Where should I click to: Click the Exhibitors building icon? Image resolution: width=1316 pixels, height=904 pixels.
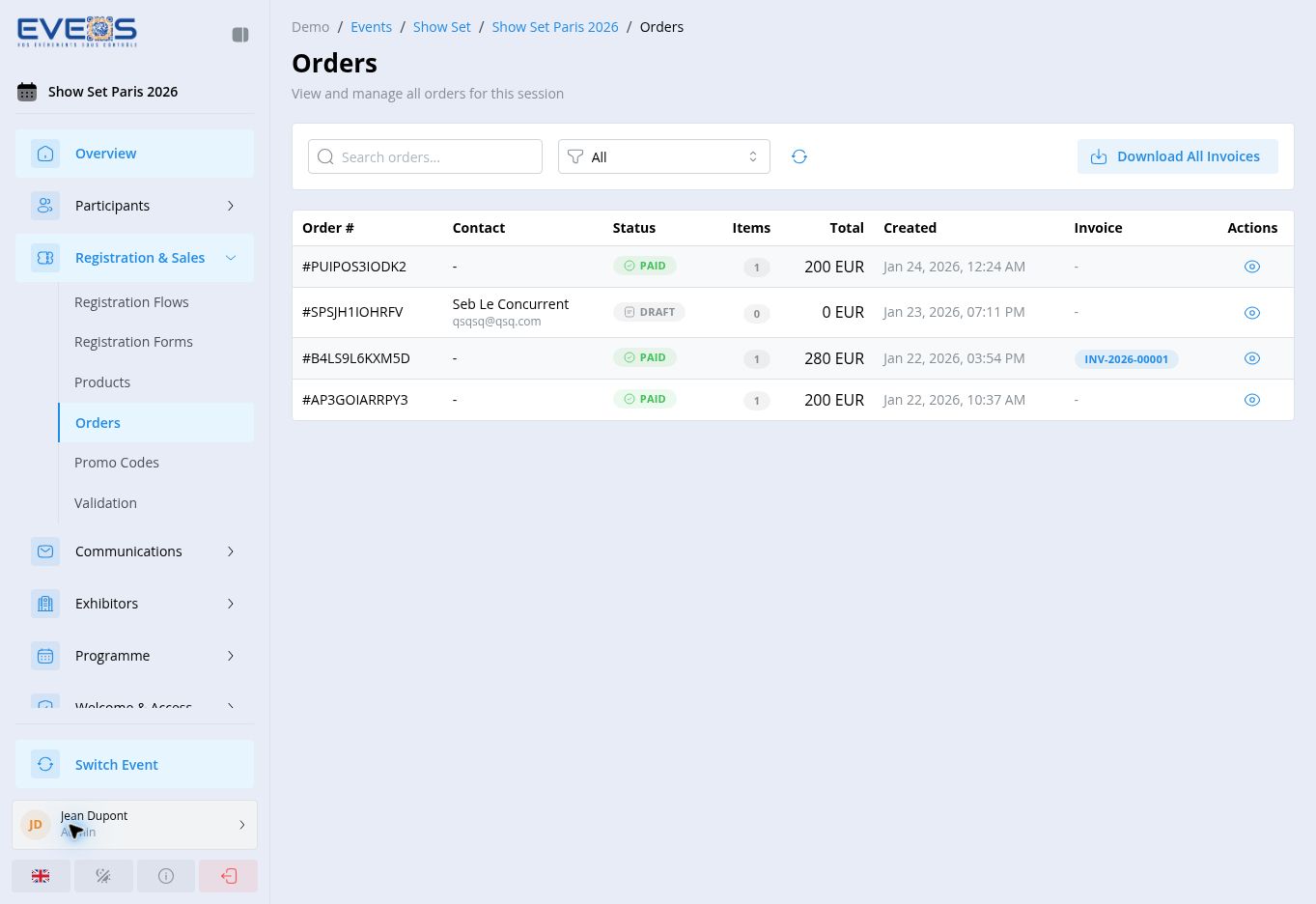[x=45, y=604]
